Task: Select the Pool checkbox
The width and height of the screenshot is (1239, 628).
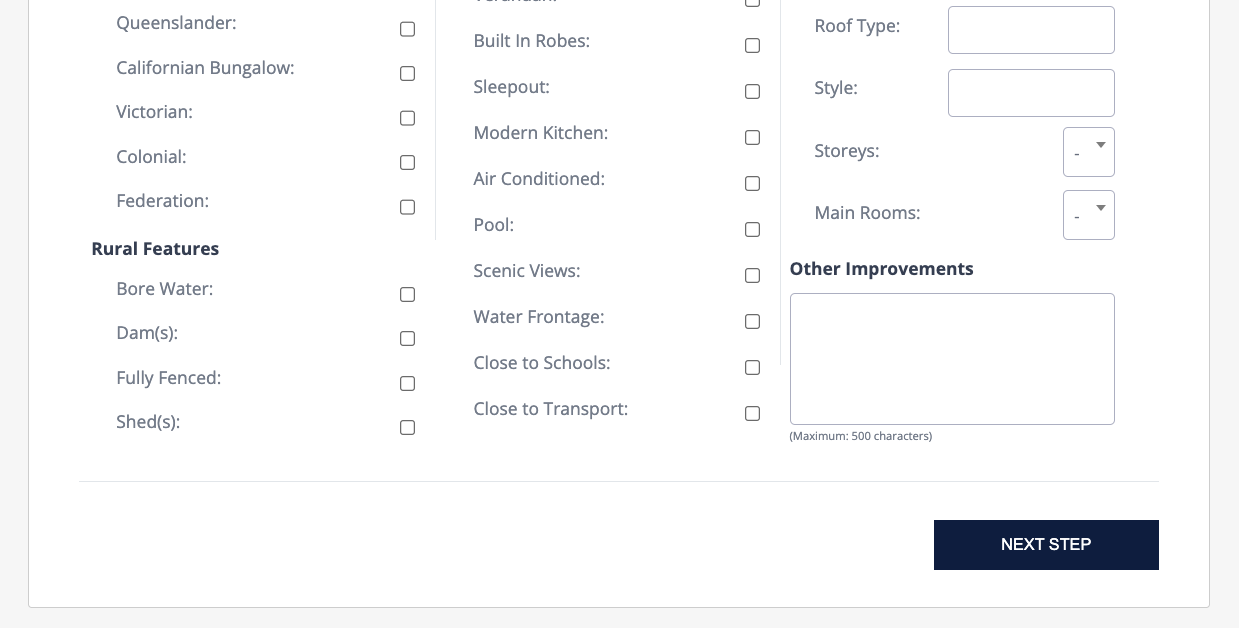Action: pos(752,230)
